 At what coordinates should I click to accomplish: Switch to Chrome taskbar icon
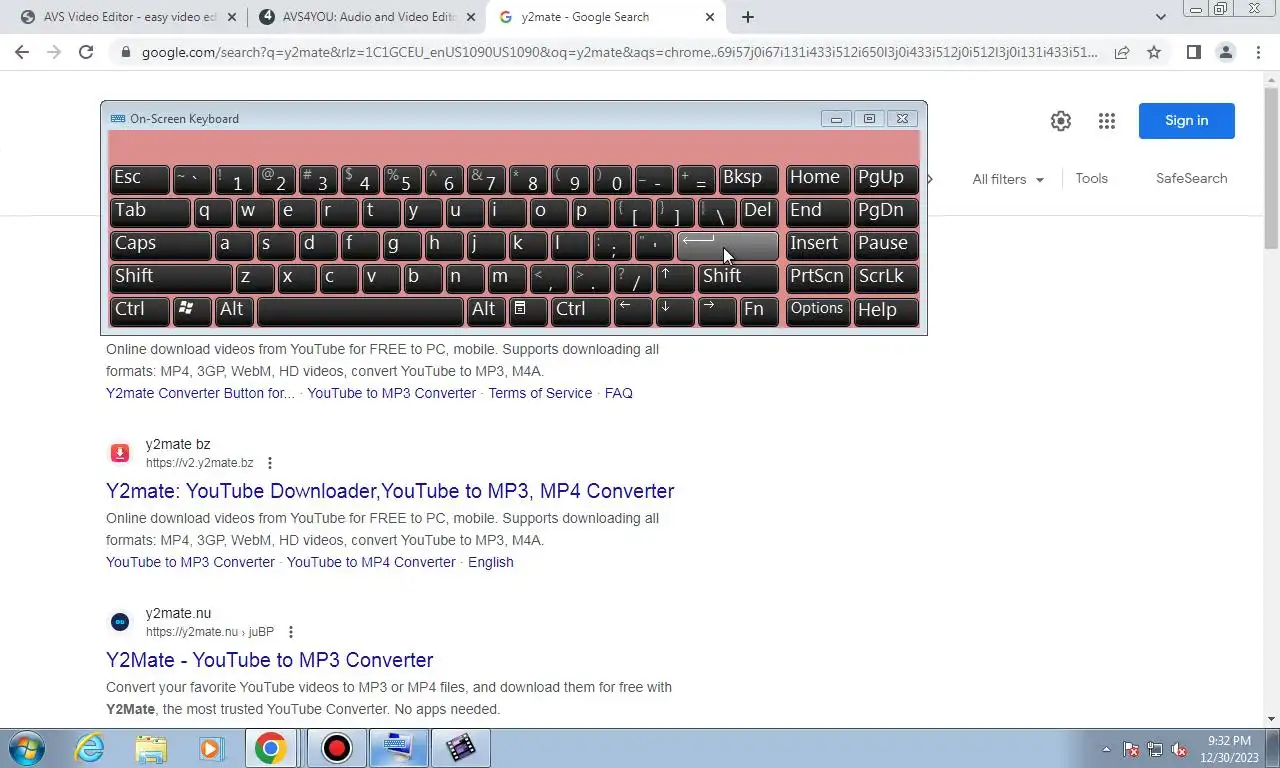point(270,748)
